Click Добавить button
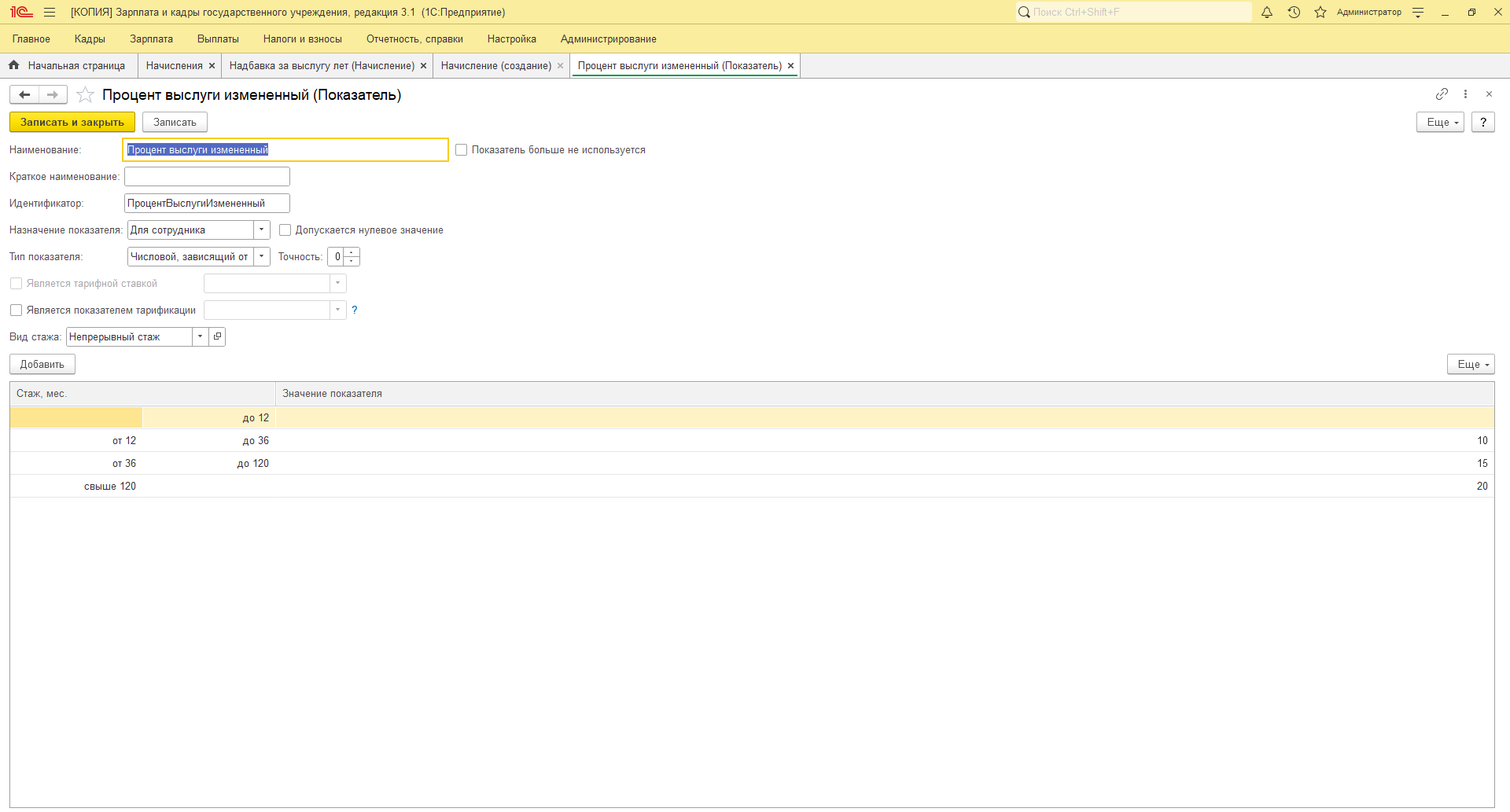Image resolution: width=1510 pixels, height=812 pixels. click(x=42, y=365)
